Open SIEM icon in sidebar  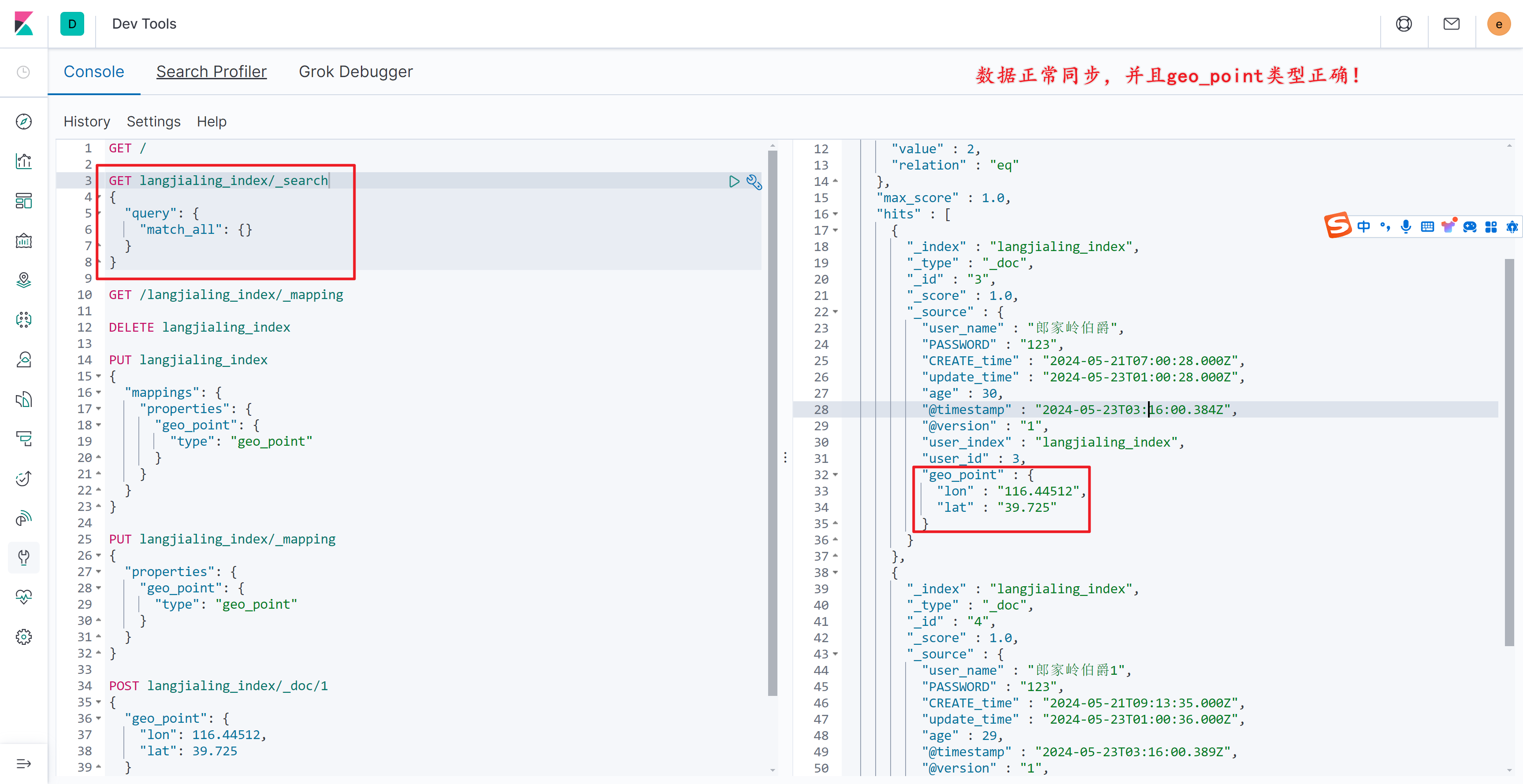(24, 518)
